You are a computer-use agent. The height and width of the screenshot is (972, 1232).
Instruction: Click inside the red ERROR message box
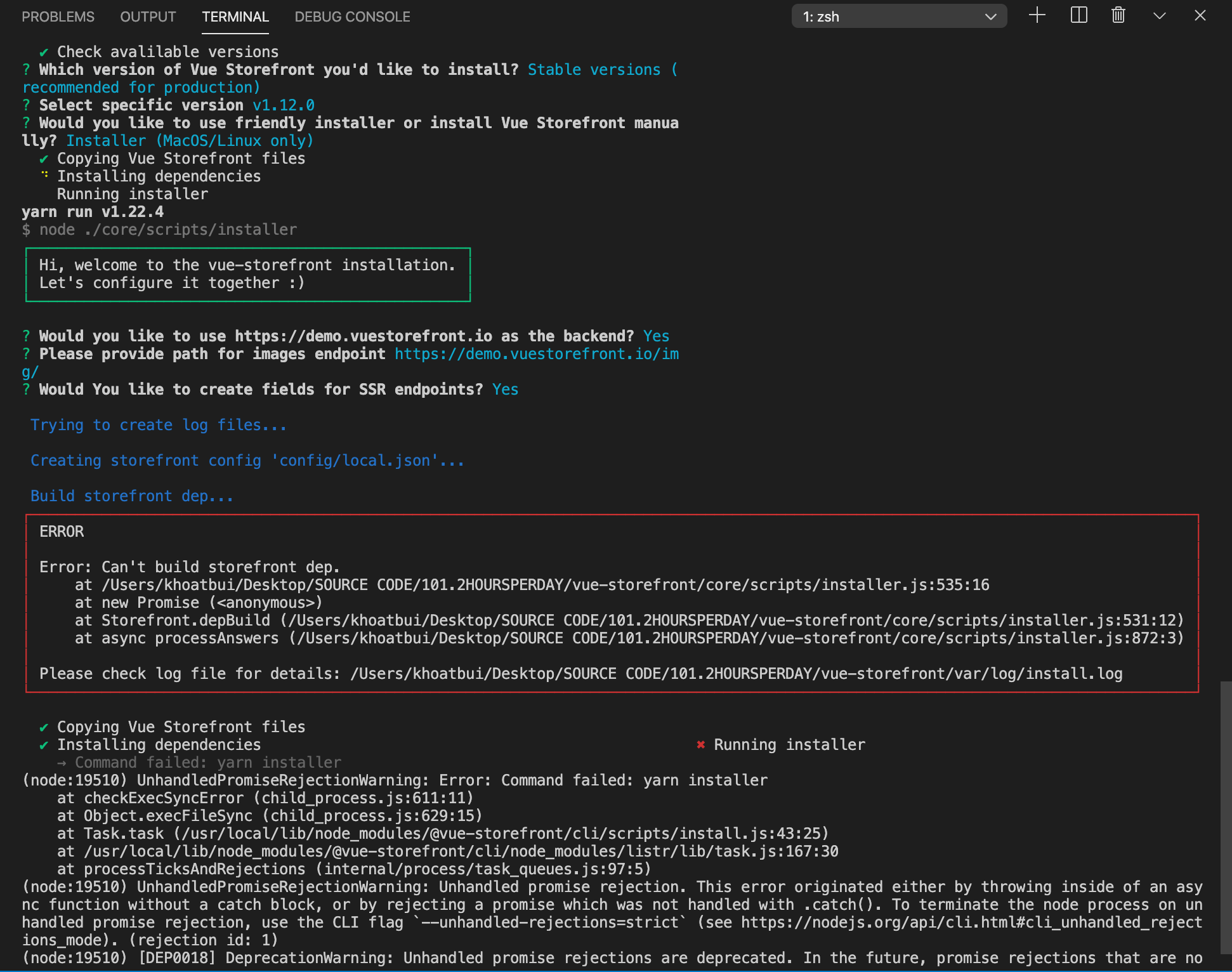click(x=609, y=603)
